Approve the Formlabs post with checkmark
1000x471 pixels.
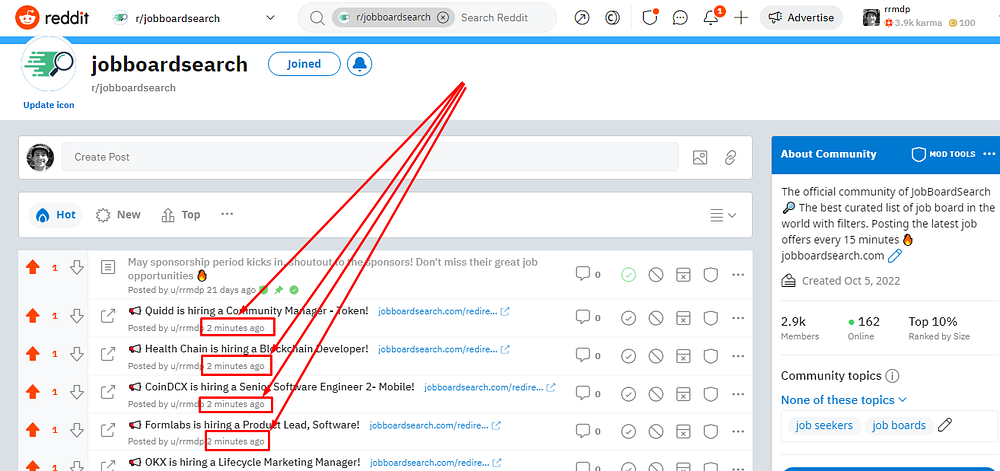coord(628,431)
